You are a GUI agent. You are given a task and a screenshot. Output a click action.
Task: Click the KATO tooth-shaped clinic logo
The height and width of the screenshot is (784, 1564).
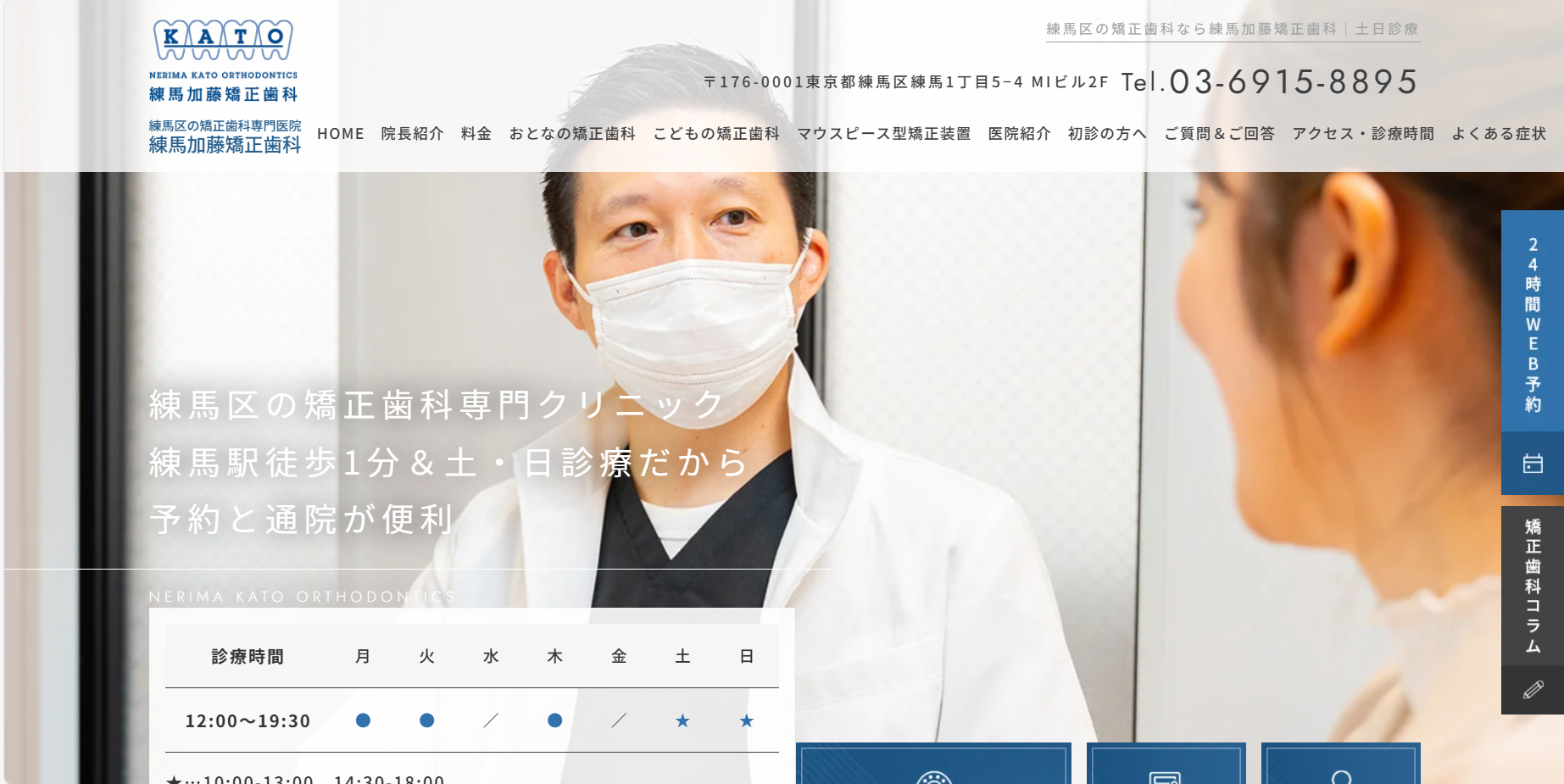click(224, 61)
